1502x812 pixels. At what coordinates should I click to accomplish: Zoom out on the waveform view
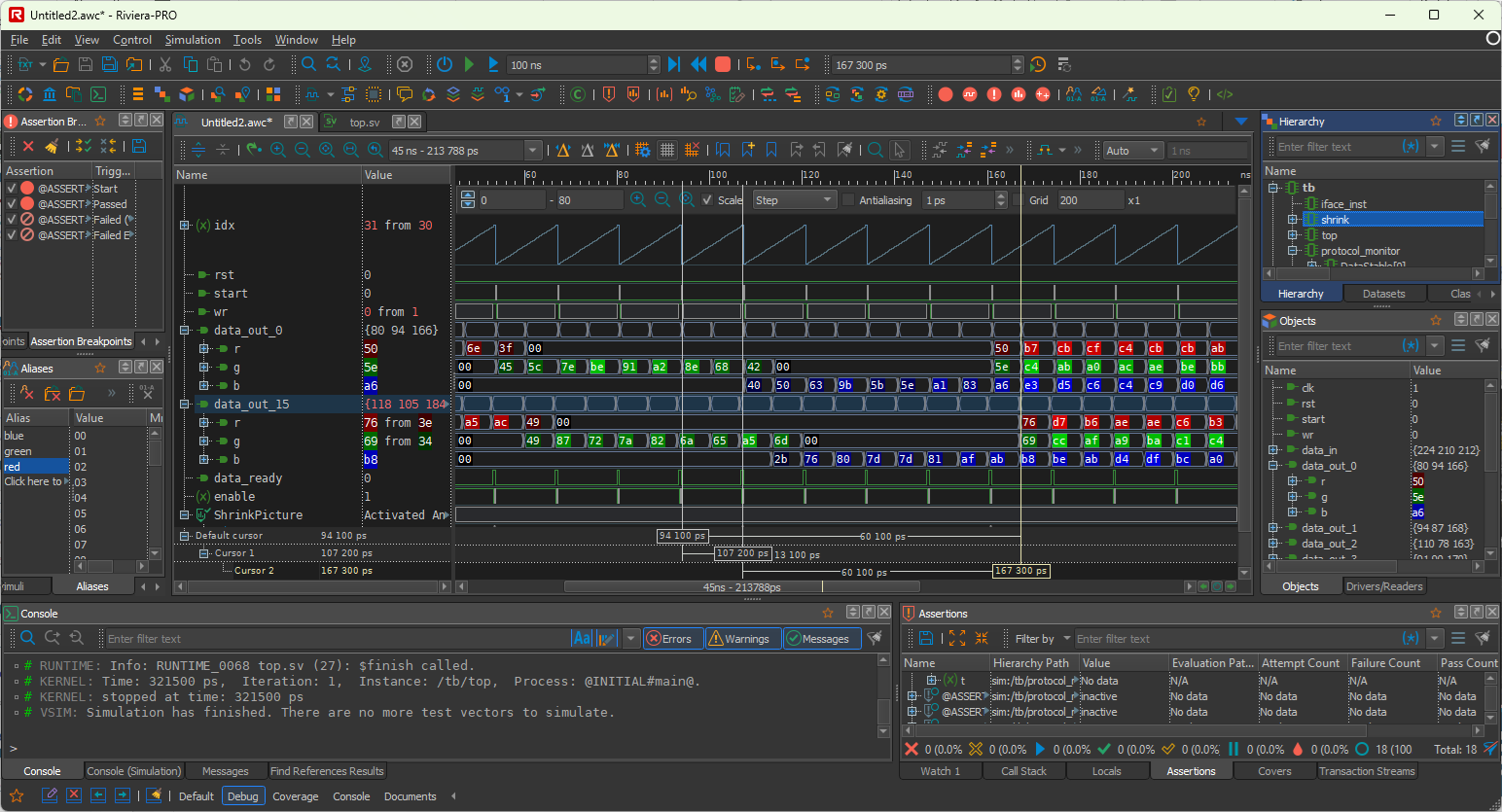(x=303, y=150)
